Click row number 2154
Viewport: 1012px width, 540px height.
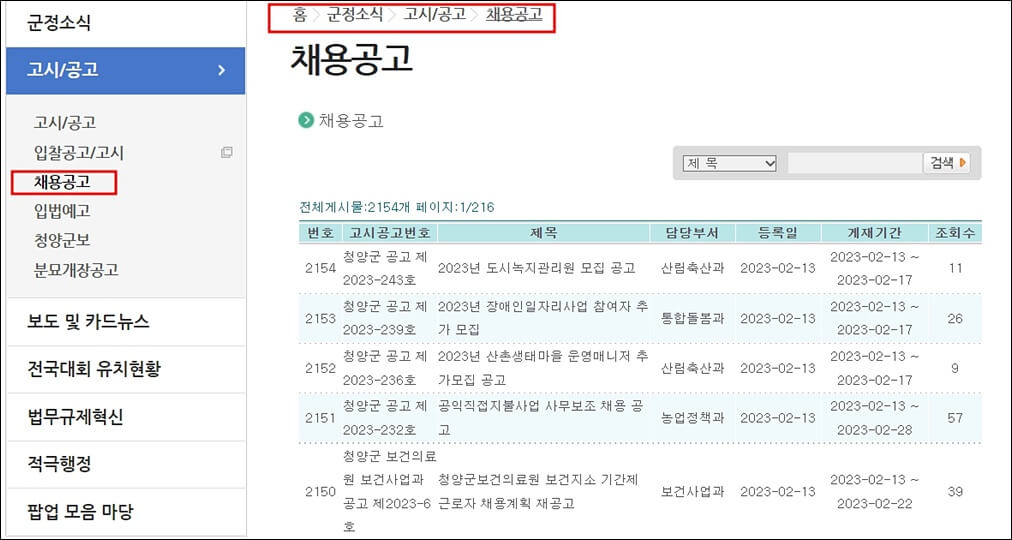click(321, 268)
